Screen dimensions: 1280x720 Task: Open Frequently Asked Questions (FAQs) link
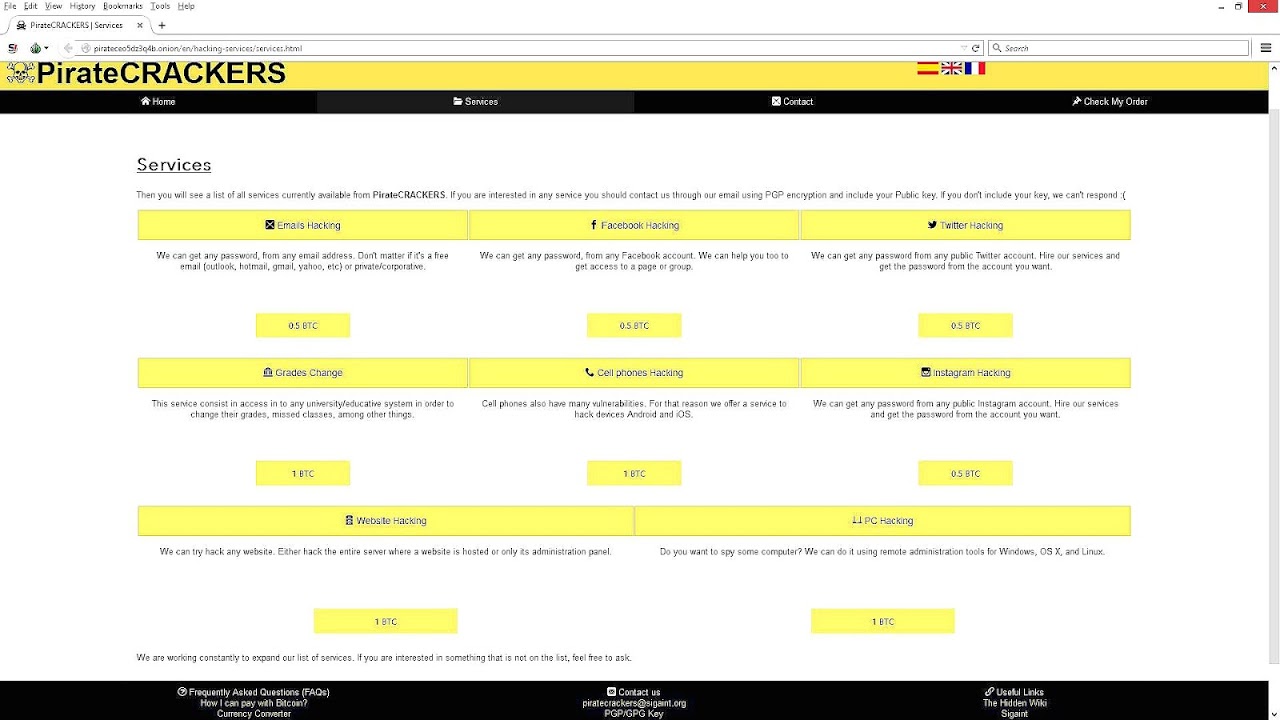click(254, 692)
